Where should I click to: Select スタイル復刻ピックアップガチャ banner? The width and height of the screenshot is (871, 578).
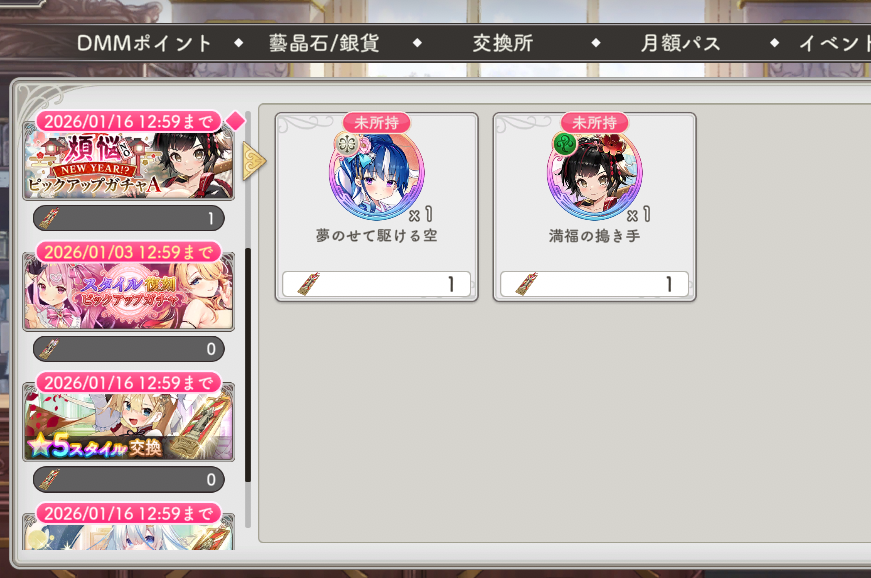(x=128, y=291)
